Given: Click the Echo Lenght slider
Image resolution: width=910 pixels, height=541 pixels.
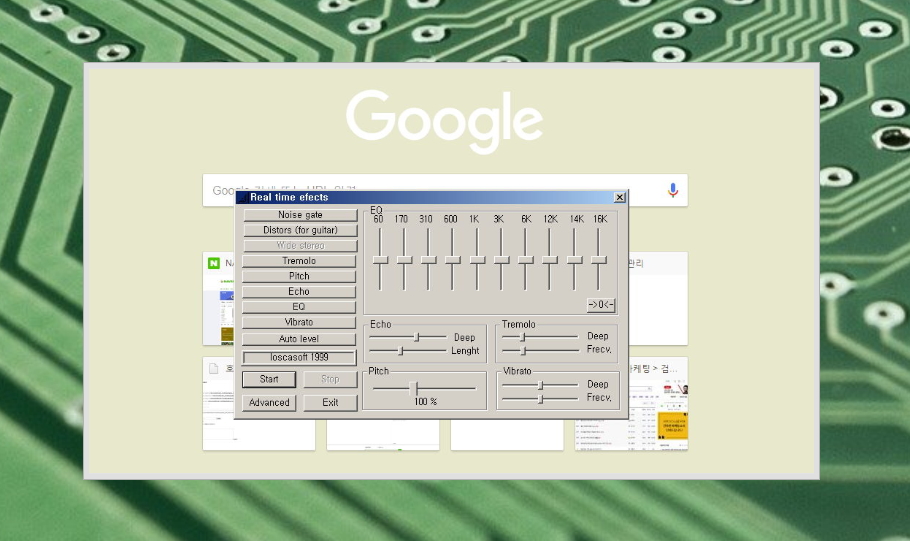Looking at the screenshot, I should 408,351.
